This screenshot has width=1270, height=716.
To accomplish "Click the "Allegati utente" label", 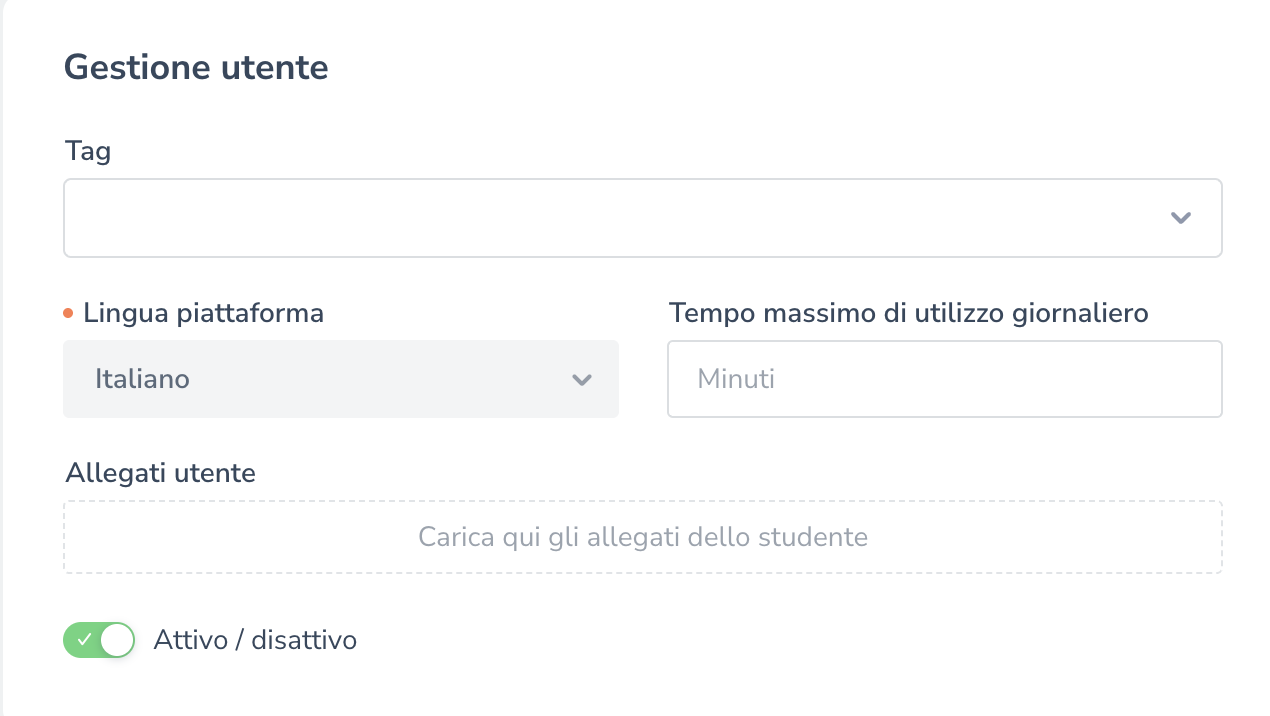I will point(160,472).
